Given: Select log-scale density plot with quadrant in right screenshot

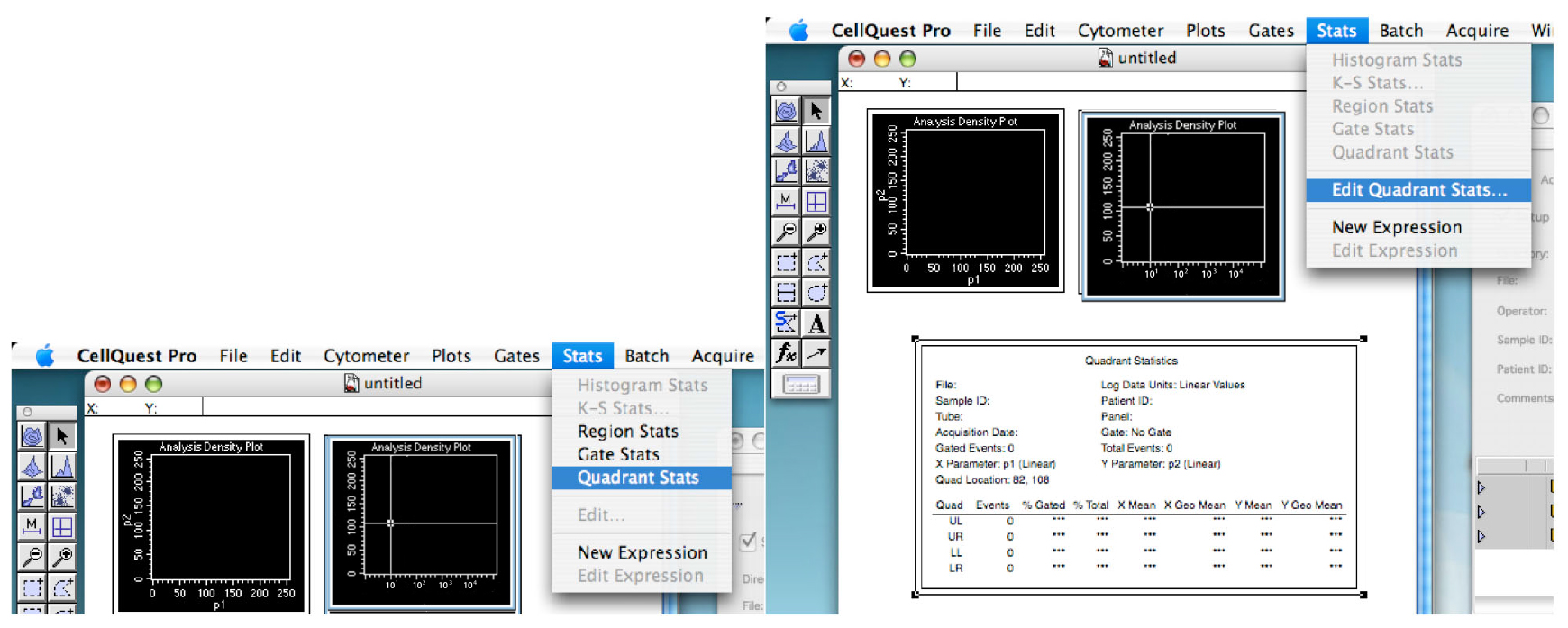Looking at the screenshot, I should click(x=1181, y=206).
